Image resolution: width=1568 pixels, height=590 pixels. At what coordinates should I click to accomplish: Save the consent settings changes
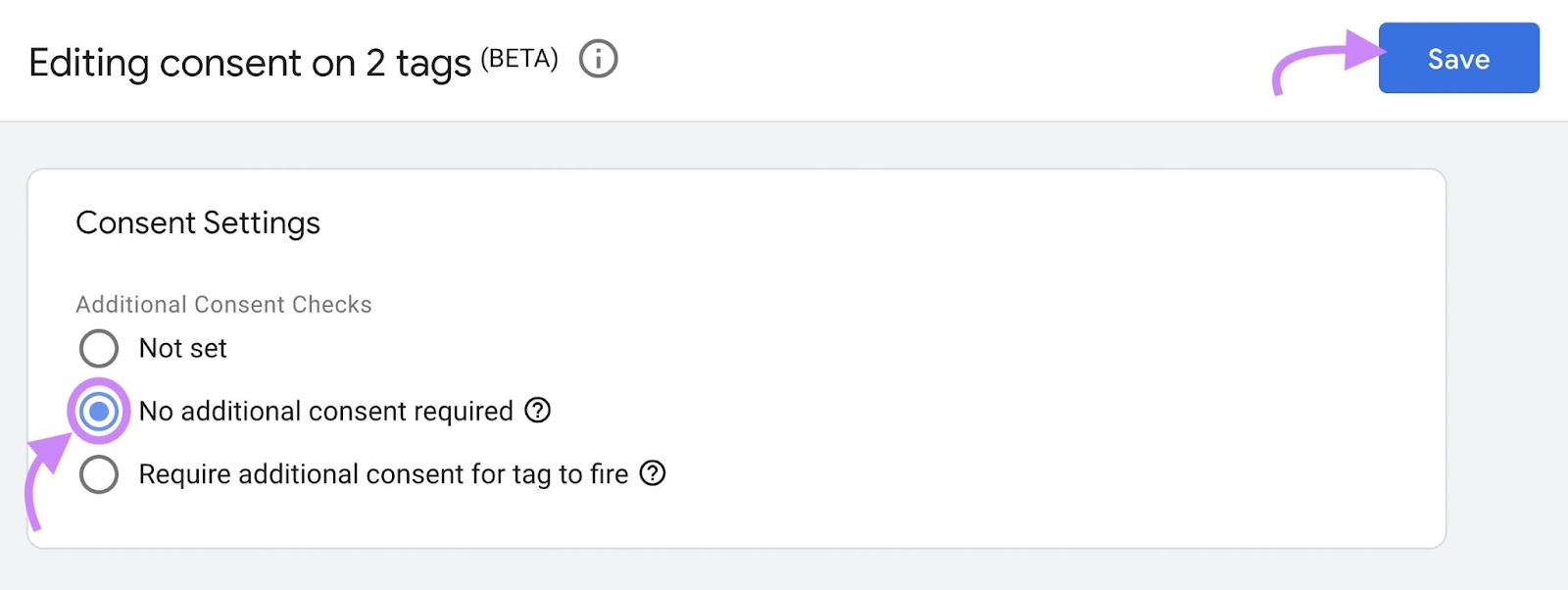coord(1458,59)
